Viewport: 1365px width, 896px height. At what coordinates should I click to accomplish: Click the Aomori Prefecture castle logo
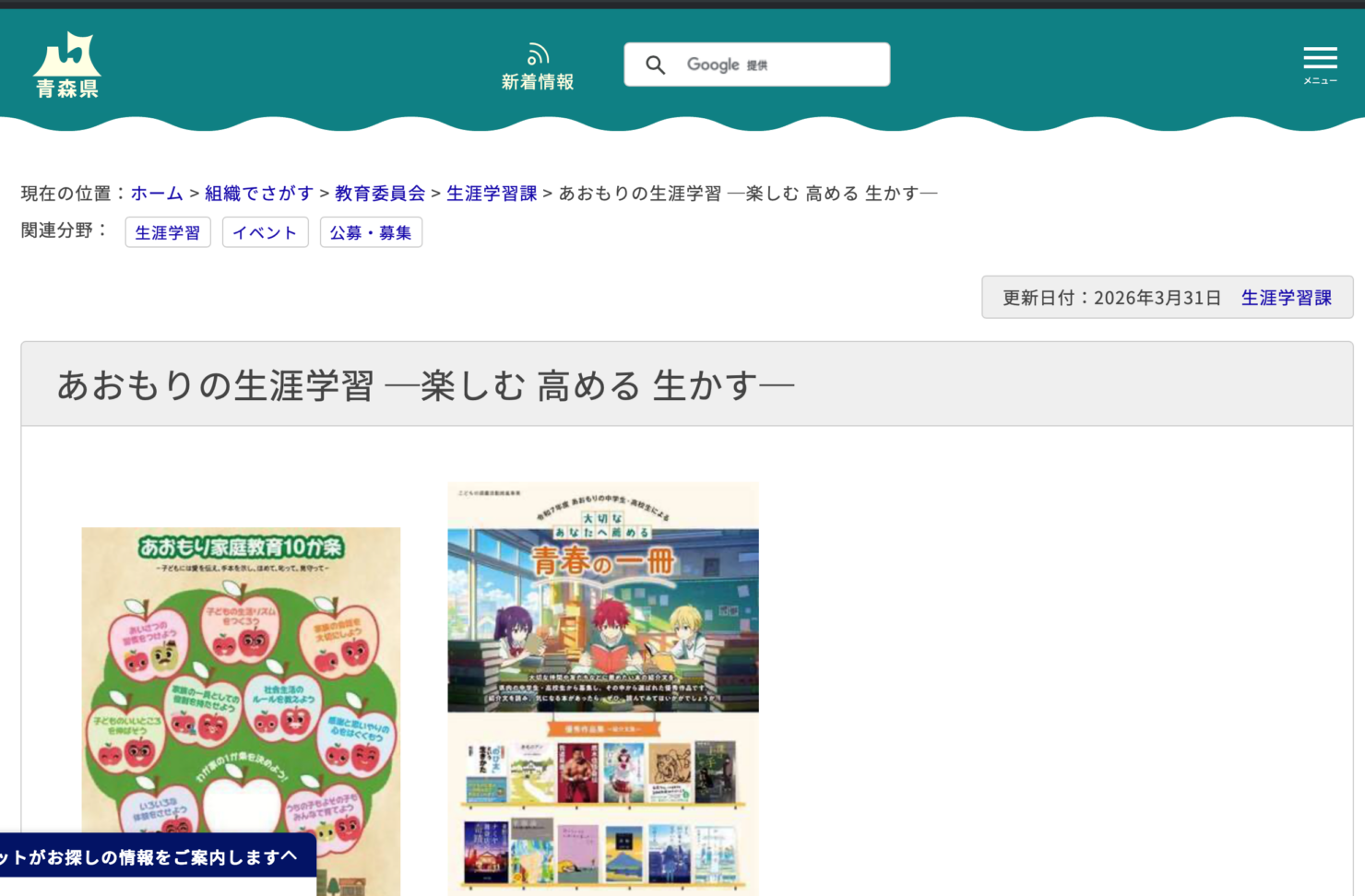click(x=68, y=57)
